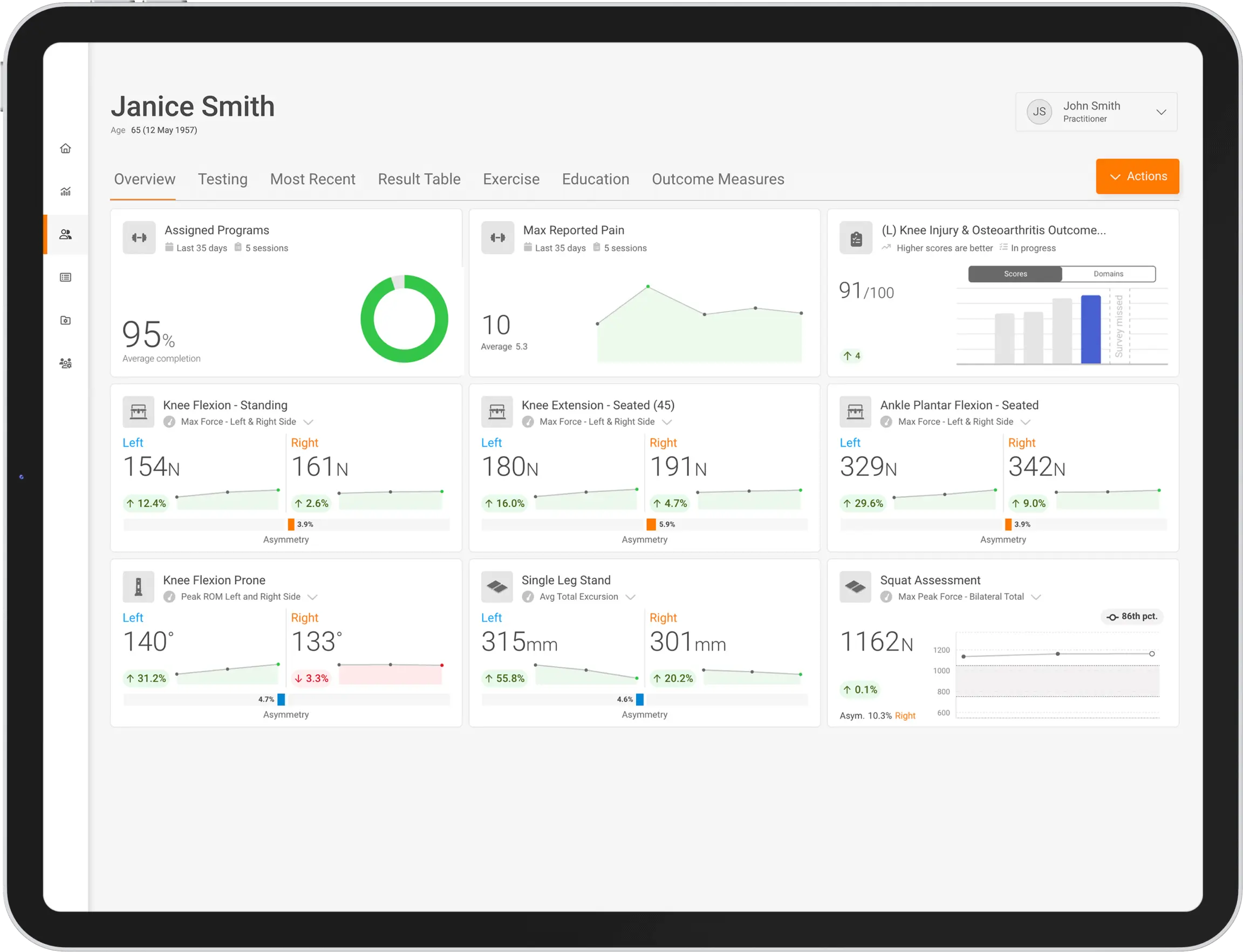Switch the outcome chart to Domains view
Viewport: 1243px width, 952px height.
(1108, 273)
